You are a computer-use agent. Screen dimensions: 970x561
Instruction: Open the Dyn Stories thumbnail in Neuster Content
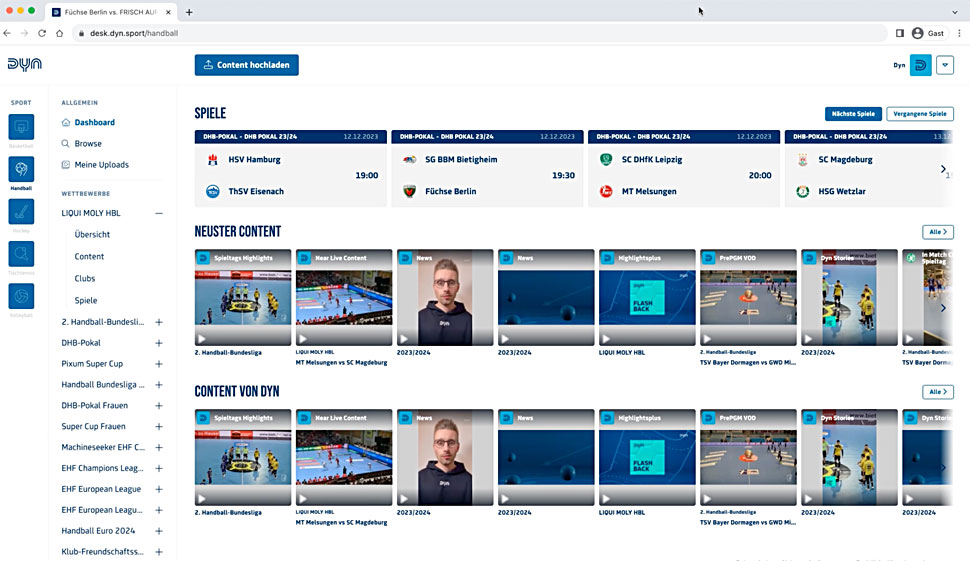pyautogui.click(x=849, y=298)
